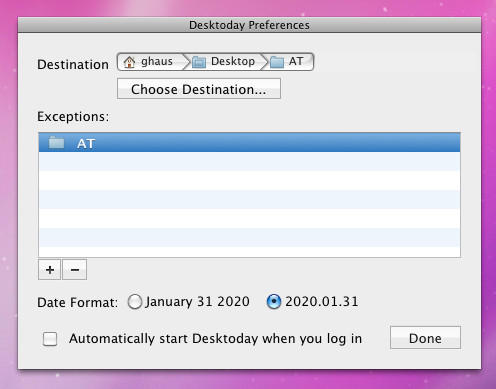
Task: Click the Desktoday Preferences title bar
Action: click(249, 25)
